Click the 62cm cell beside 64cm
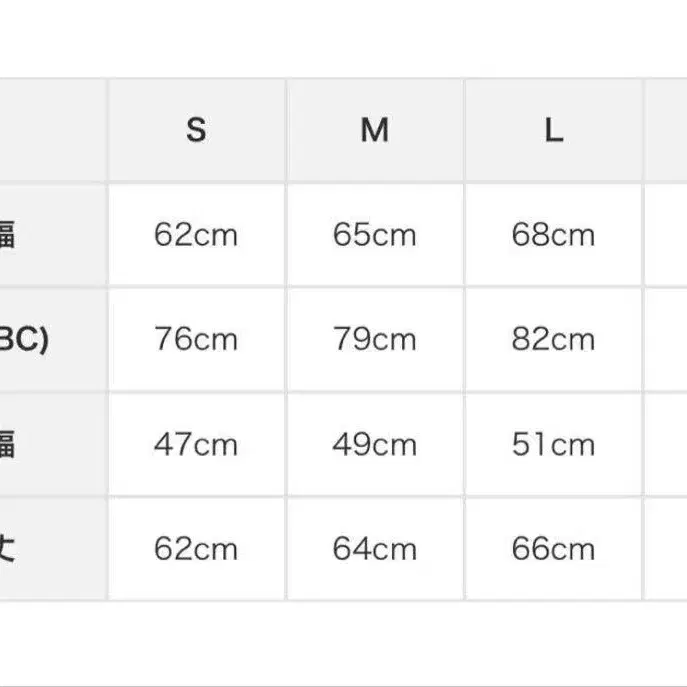Screen dimensions: 687x687 pyautogui.click(x=196, y=549)
